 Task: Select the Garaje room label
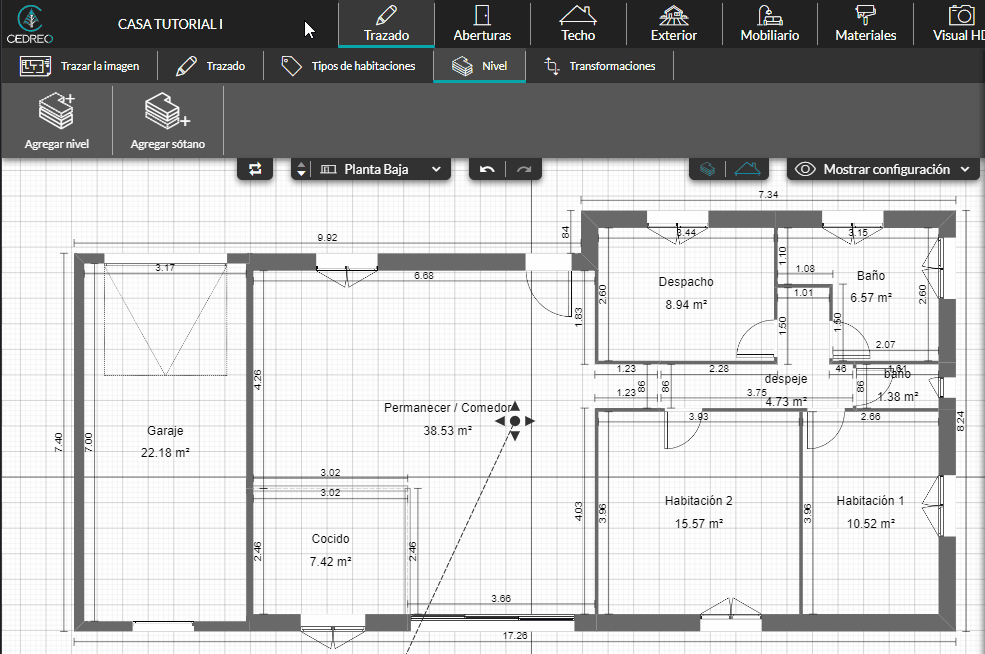tap(165, 430)
